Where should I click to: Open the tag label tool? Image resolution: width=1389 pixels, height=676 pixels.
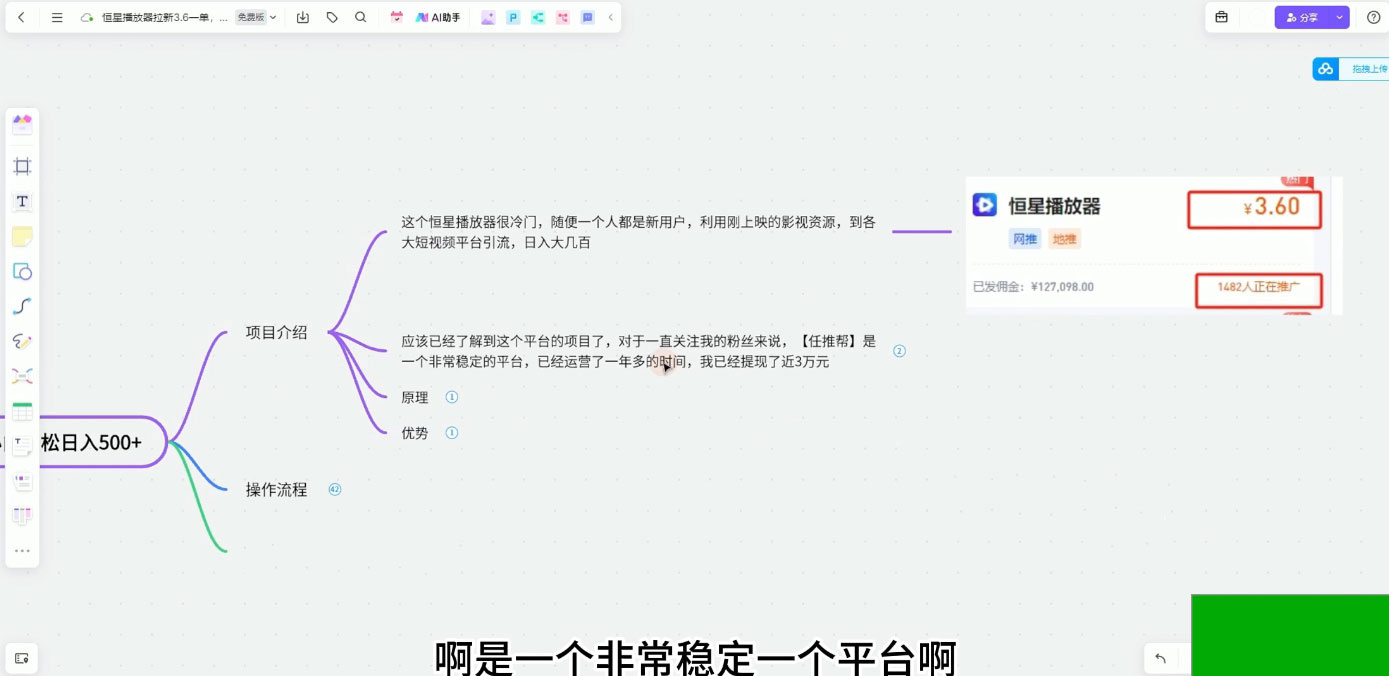click(x=332, y=17)
